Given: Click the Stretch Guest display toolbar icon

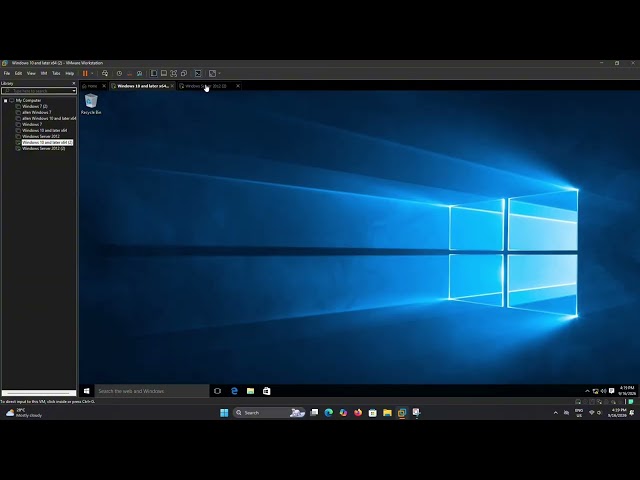Looking at the screenshot, I should [x=212, y=73].
